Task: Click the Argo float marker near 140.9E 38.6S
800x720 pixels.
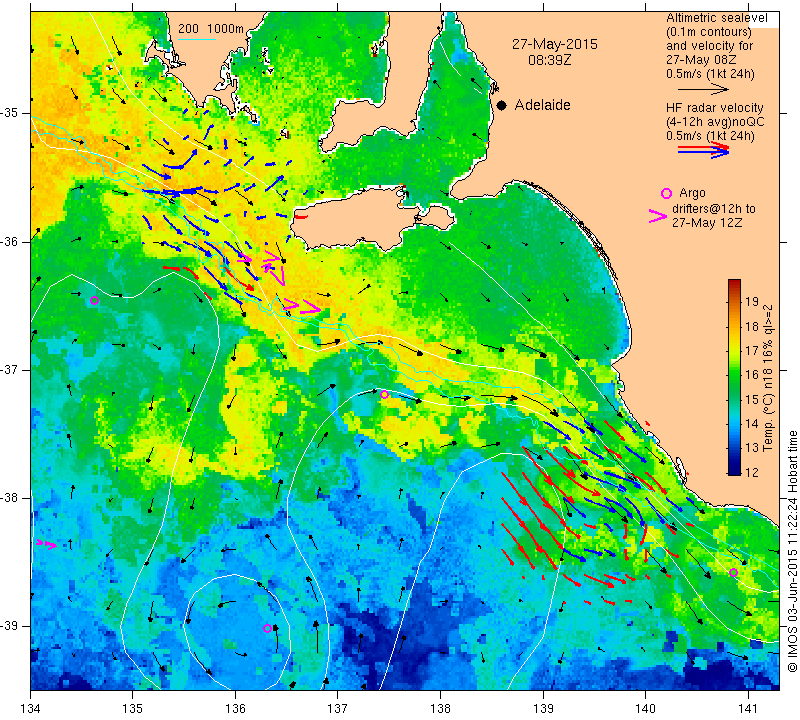Action: 733,573
